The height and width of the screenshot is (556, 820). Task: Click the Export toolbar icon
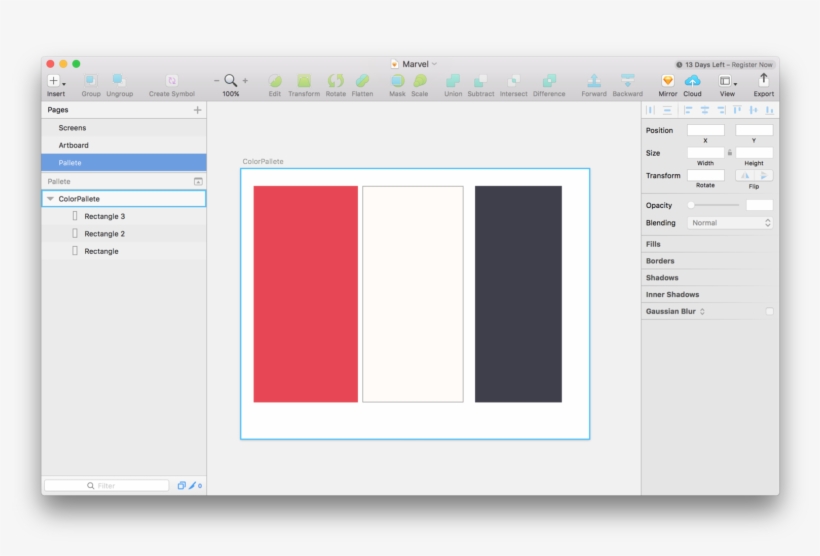tap(763, 80)
